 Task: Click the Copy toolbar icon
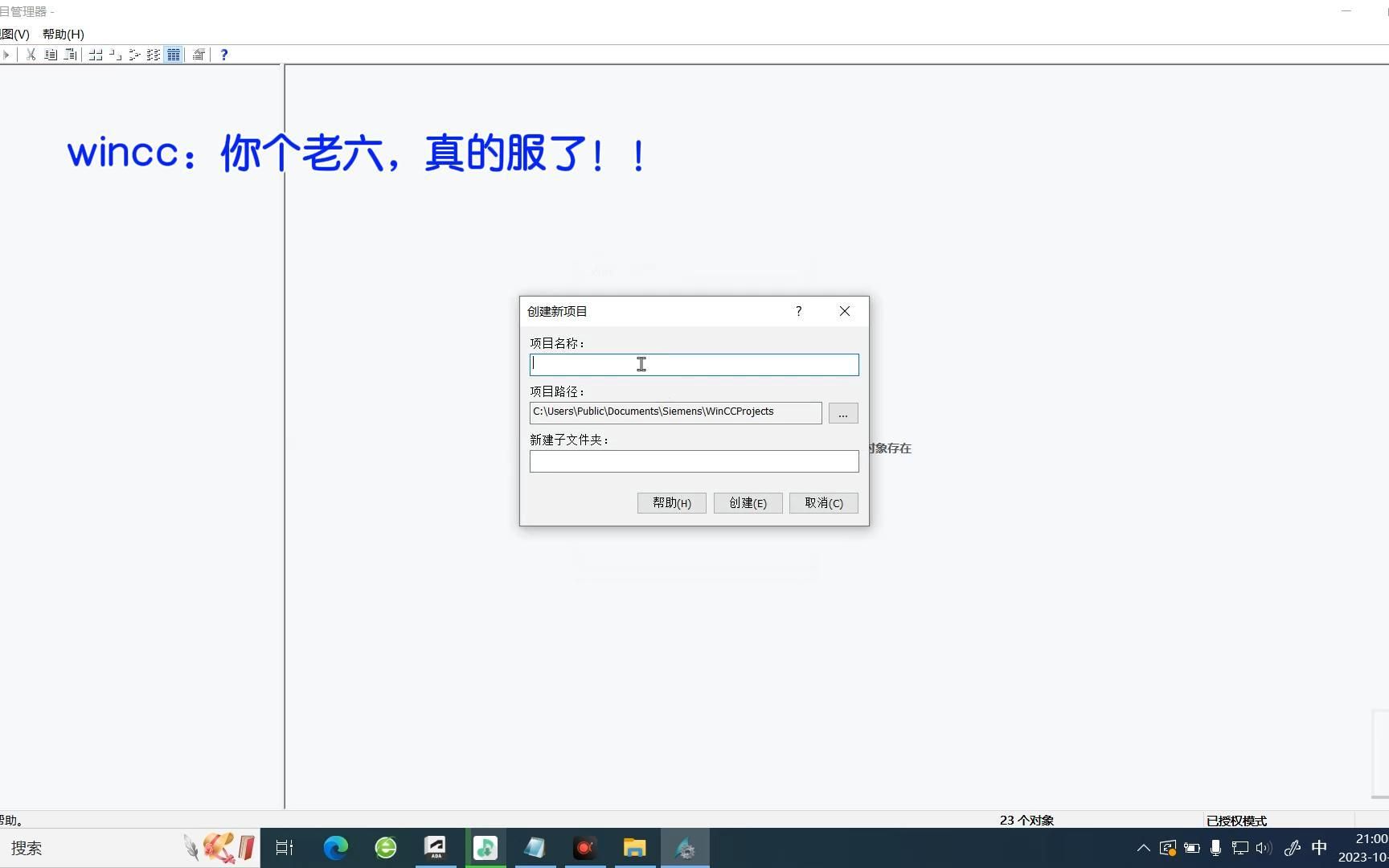pyautogui.click(x=51, y=55)
